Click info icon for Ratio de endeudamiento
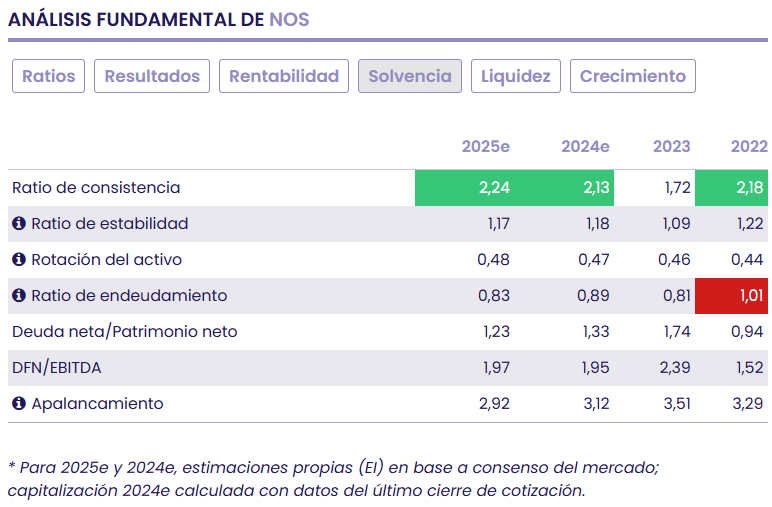772x507 pixels. pos(18,296)
